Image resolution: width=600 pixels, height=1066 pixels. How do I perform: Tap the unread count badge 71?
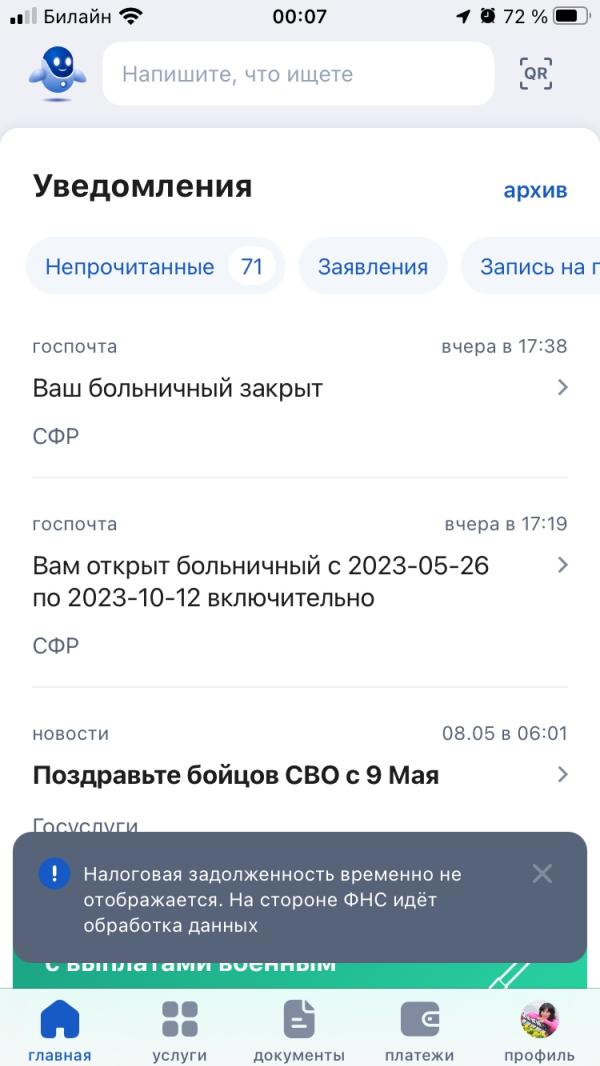[252, 266]
